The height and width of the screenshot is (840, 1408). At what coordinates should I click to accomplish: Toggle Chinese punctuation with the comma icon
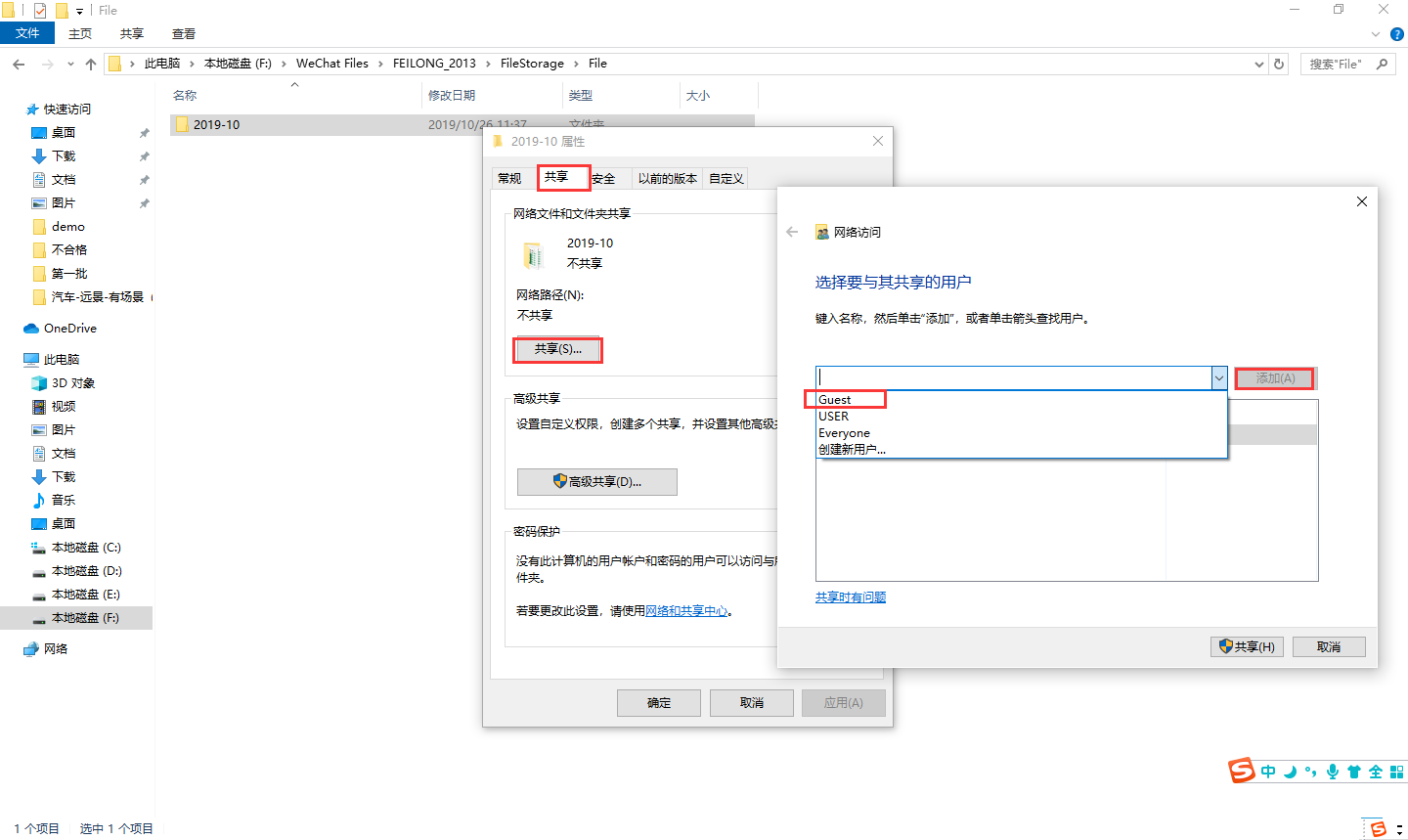(x=1308, y=771)
